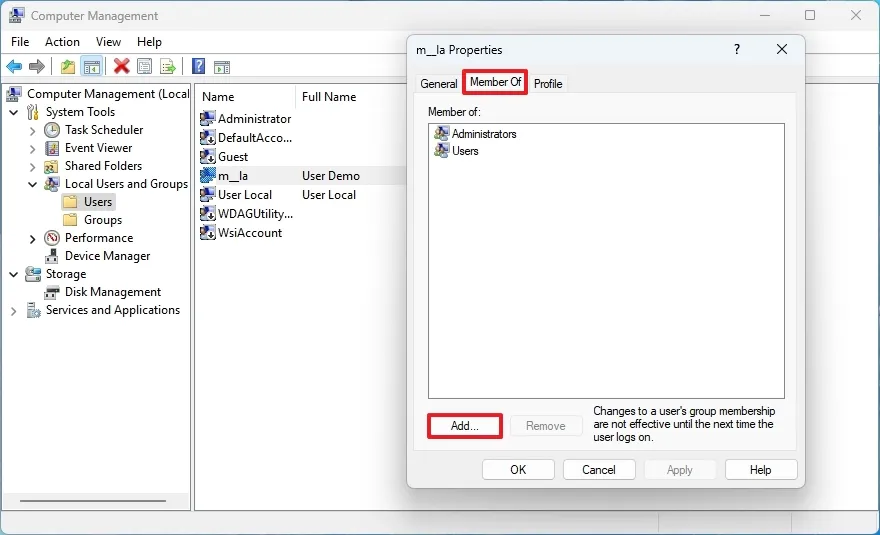Collapse the Local Users and Groups node

(33, 184)
